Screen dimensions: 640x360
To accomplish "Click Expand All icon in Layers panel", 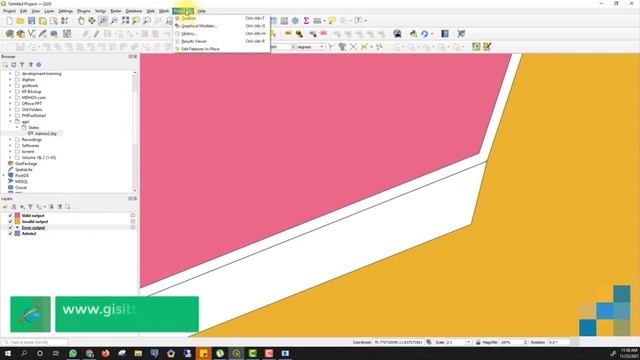I will click(51, 207).
